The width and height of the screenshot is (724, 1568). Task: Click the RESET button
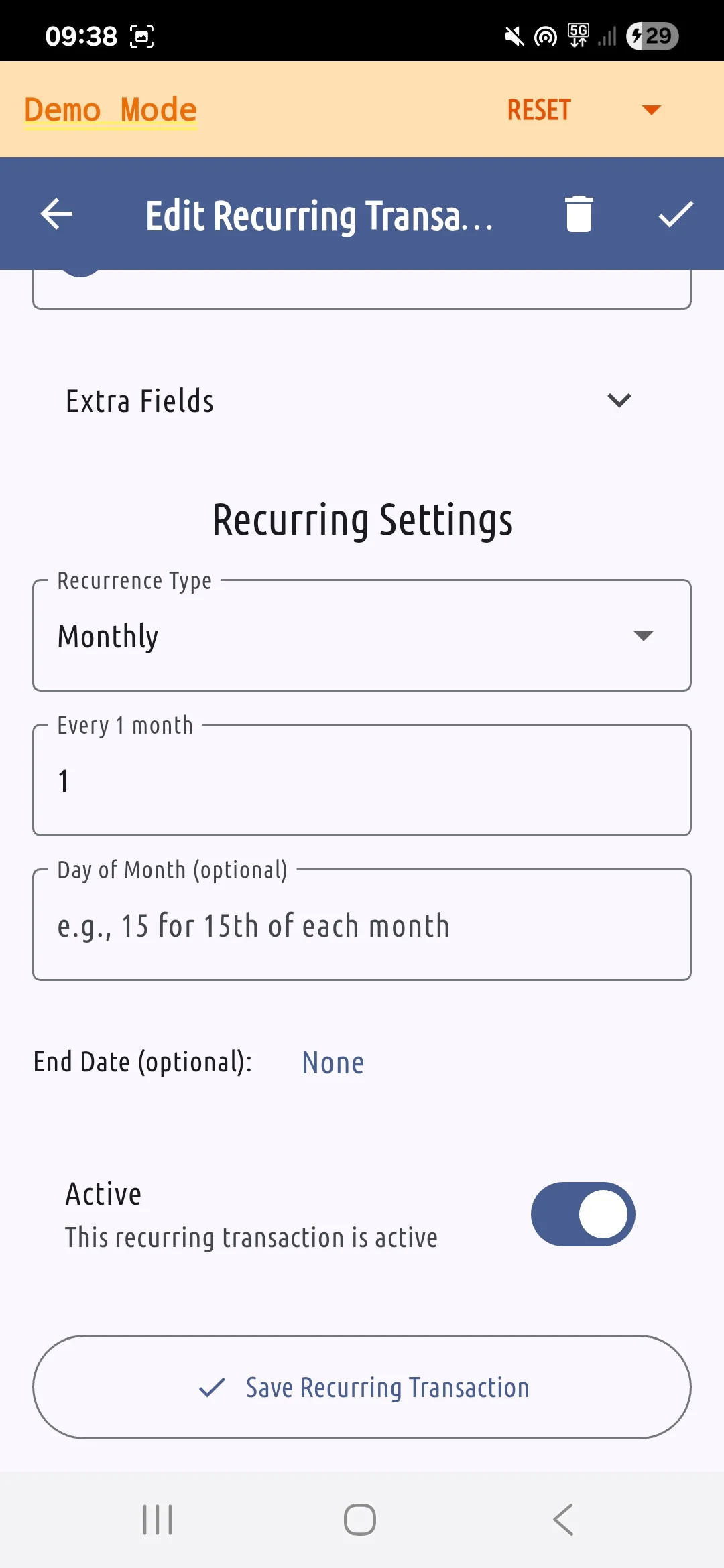(539, 110)
